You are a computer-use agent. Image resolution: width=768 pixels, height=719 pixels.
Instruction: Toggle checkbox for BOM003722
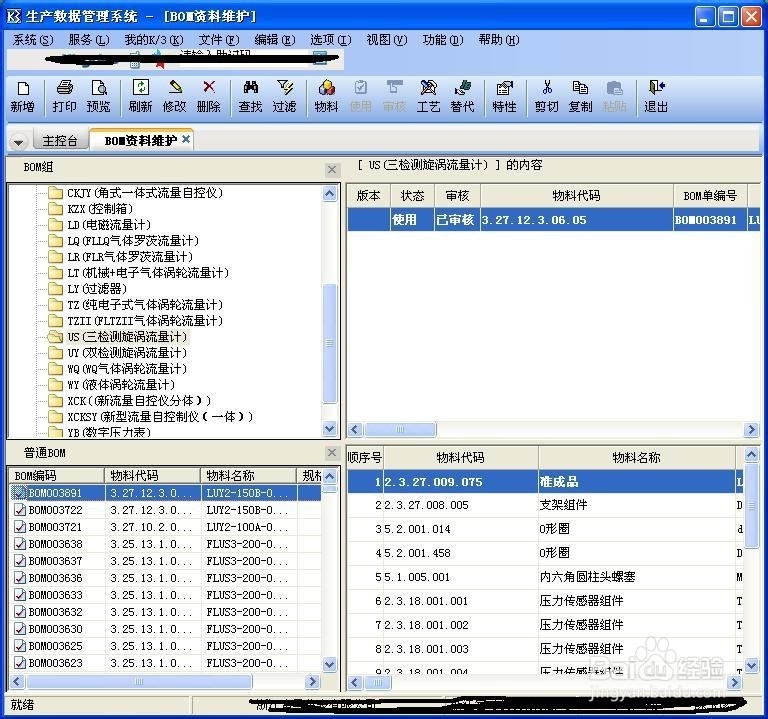tap(20, 510)
